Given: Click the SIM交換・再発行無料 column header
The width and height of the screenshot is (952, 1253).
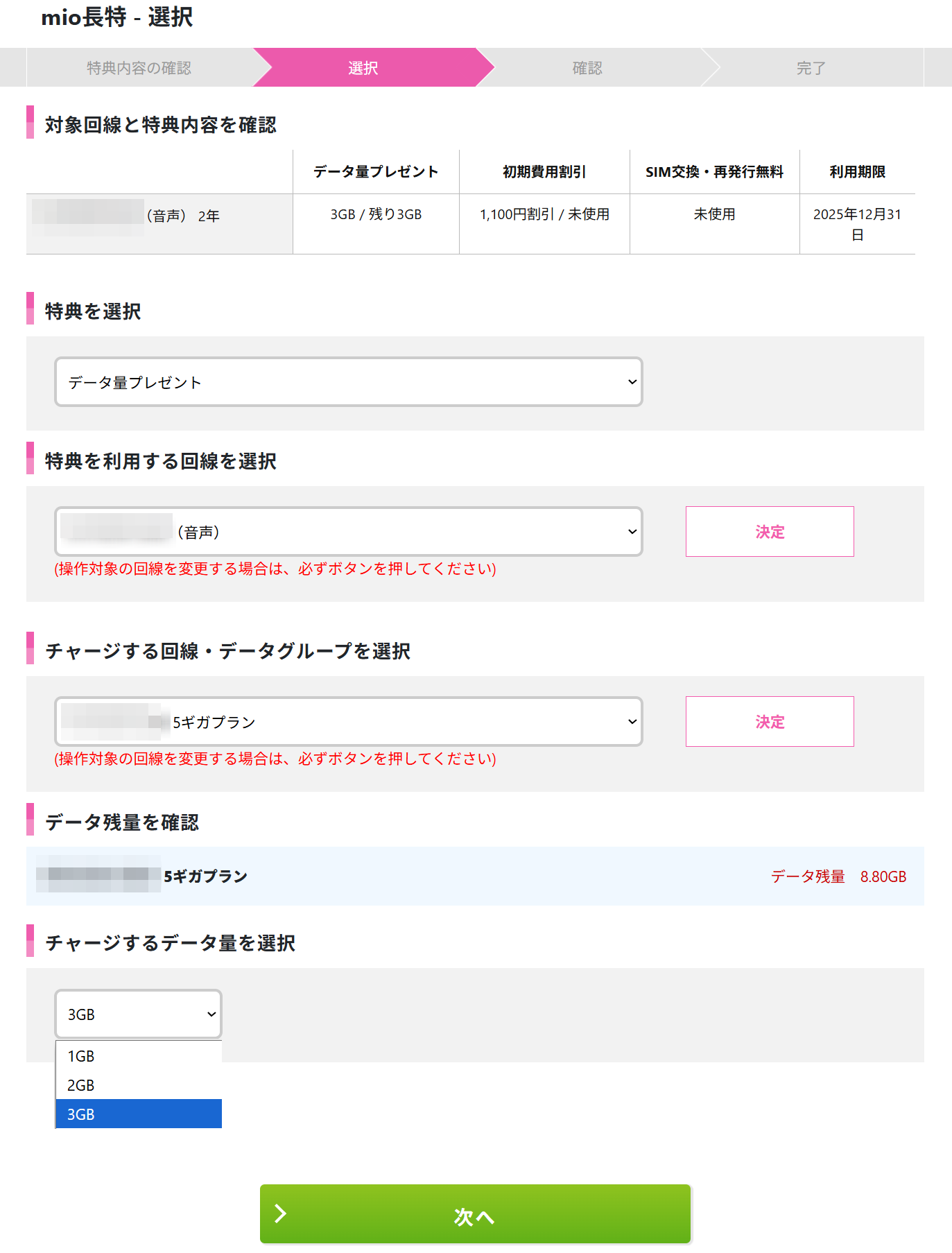Looking at the screenshot, I should (714, 172).
